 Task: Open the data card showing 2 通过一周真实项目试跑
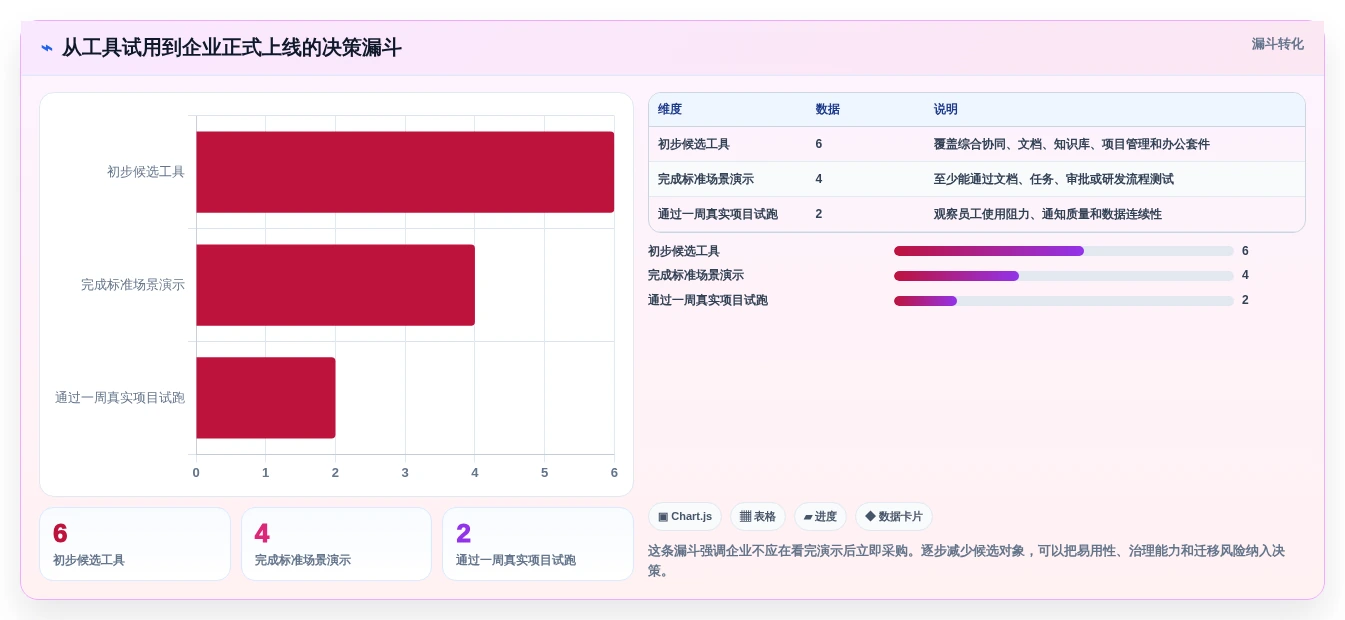tap(538, 544)
